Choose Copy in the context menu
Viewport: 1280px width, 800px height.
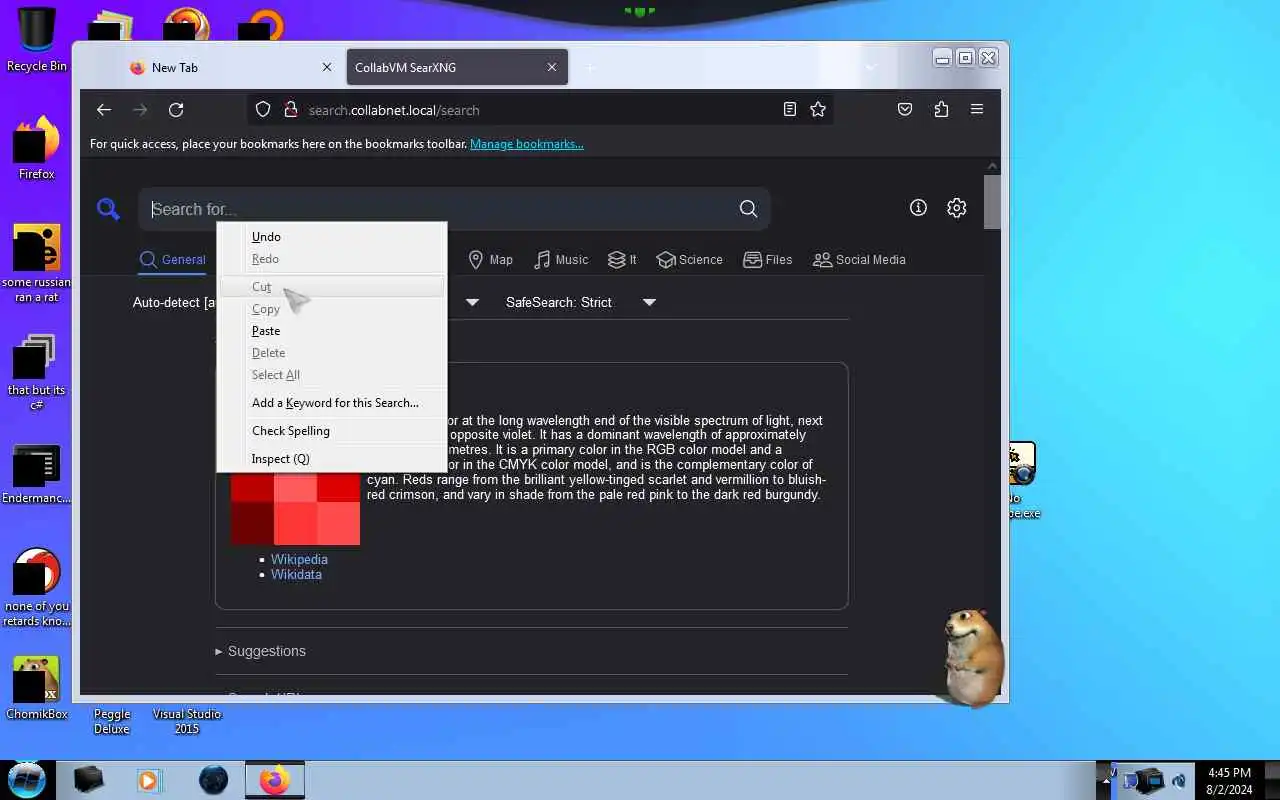click(331, 309)
